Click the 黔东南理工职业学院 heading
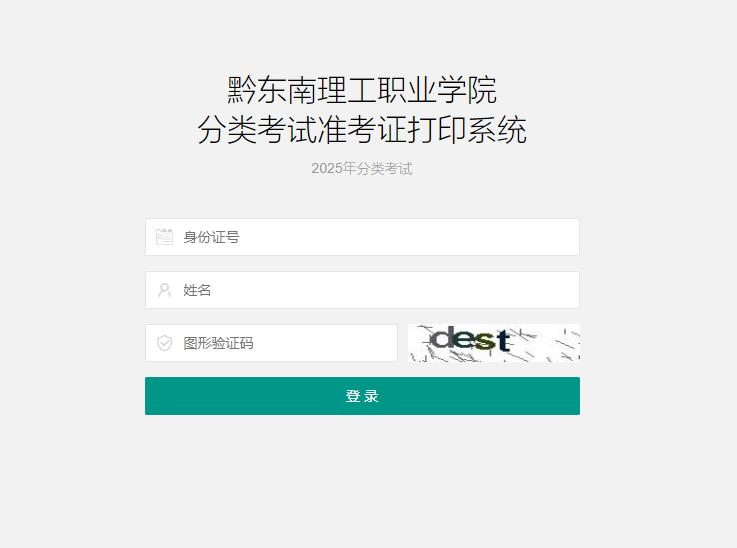This screenshot has width=737, height=548. [362, 90]
